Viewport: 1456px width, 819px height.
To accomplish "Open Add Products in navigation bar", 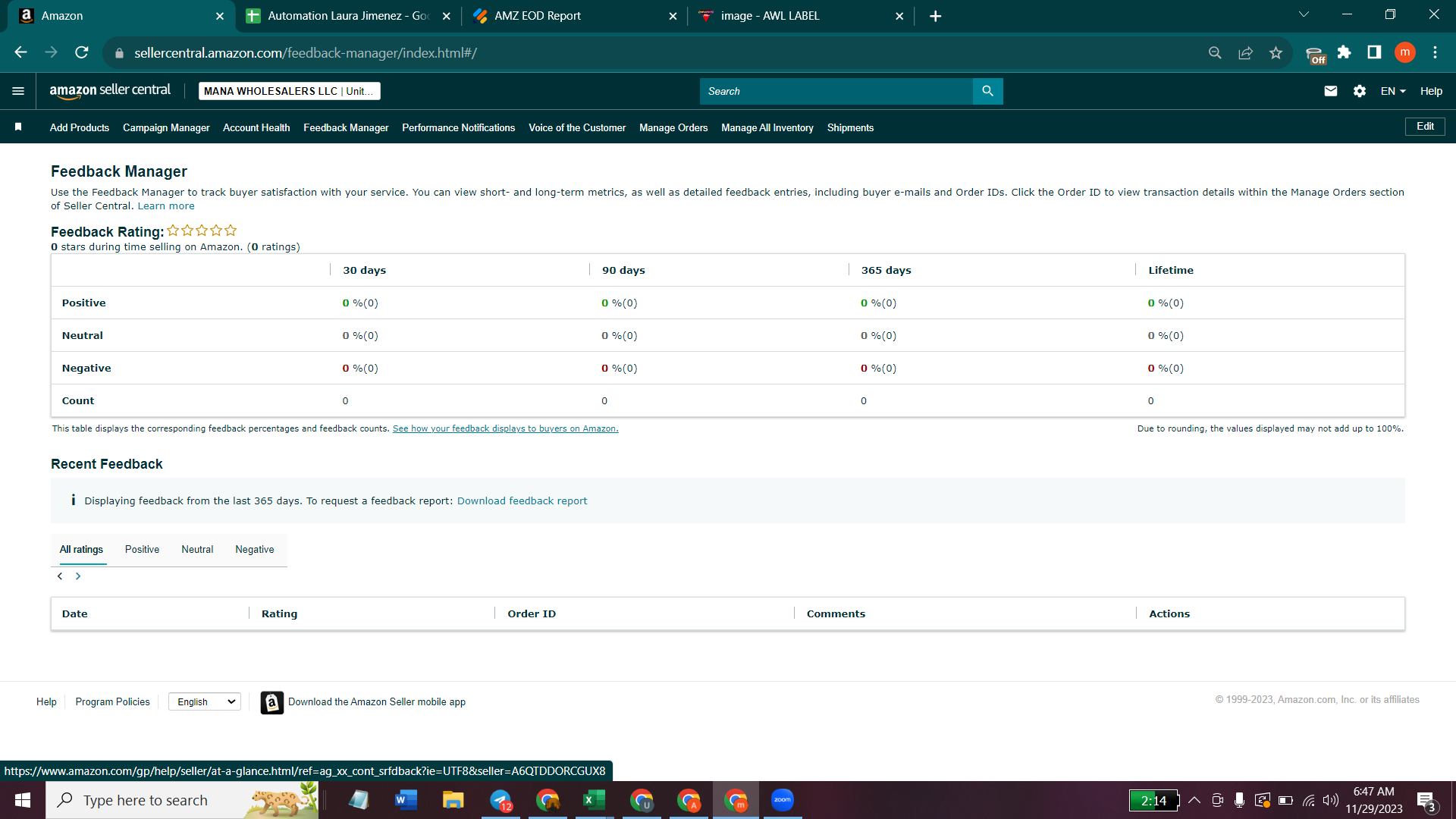I will coord(80,127).
